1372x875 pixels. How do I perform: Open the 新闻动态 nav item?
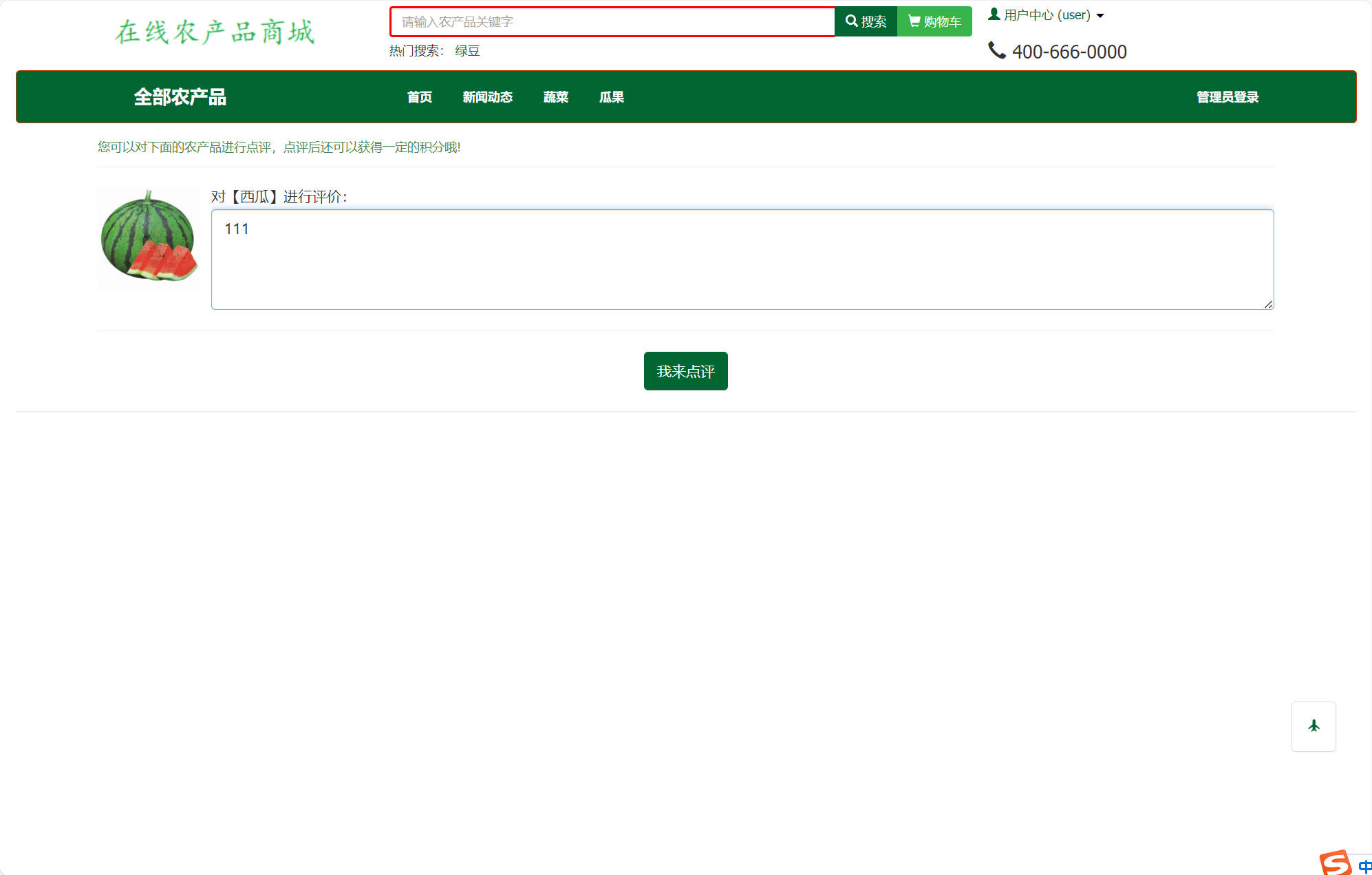(487, 97)
